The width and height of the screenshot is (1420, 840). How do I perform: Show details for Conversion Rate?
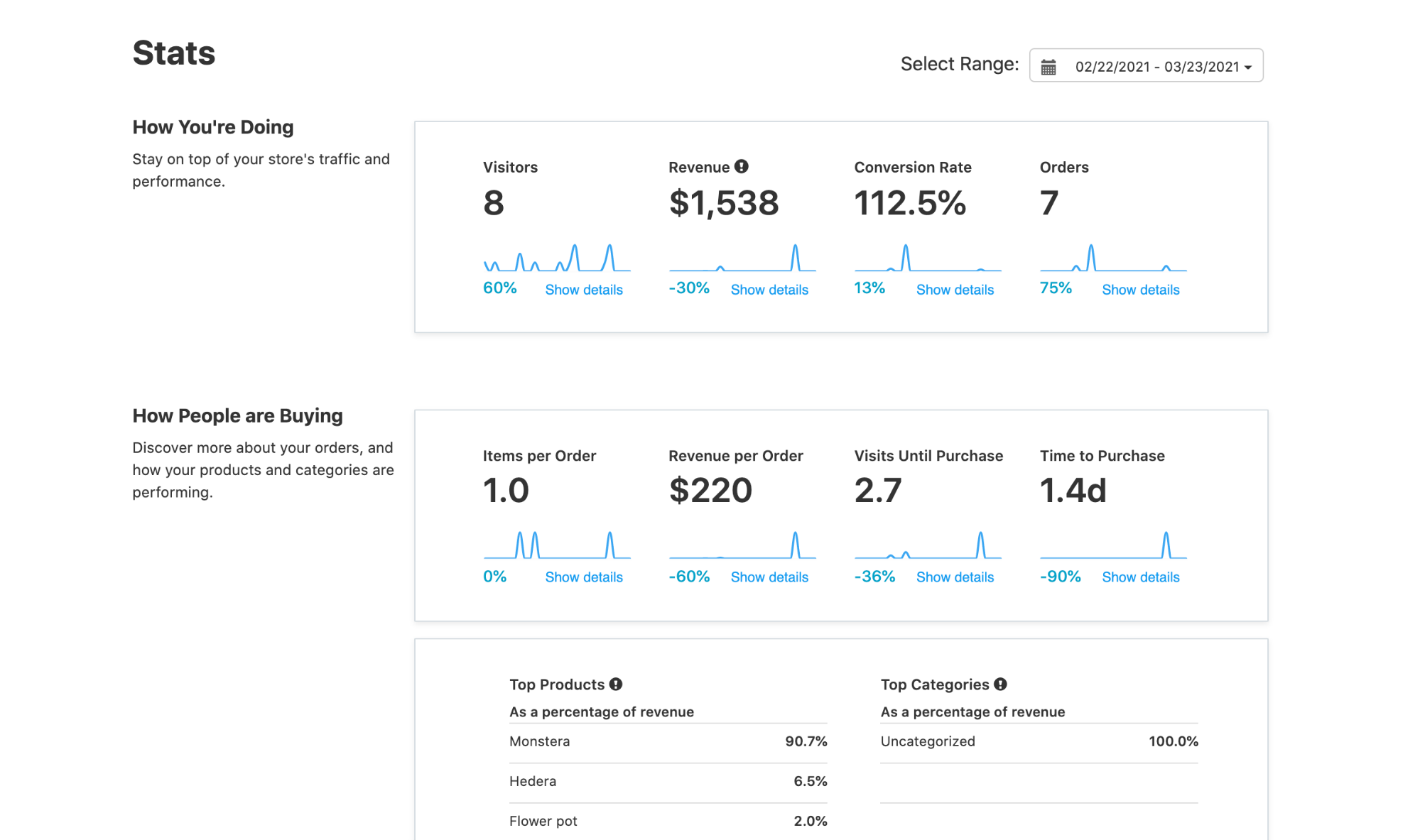955,289
